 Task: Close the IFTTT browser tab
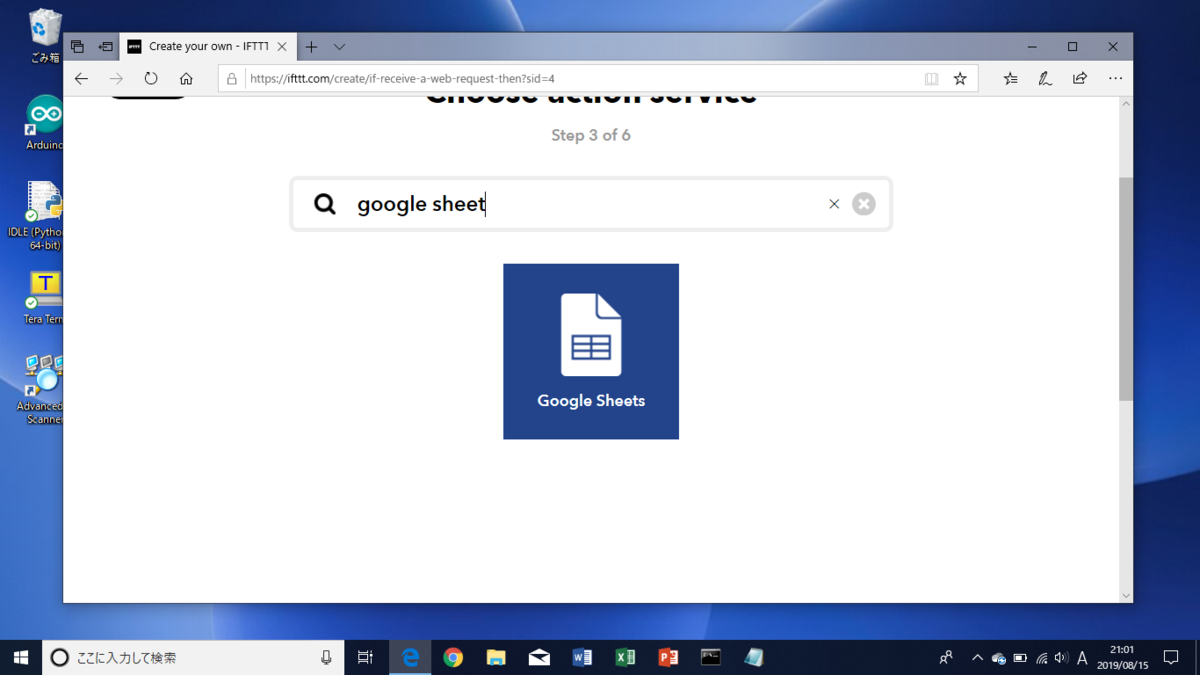point(282,47)
